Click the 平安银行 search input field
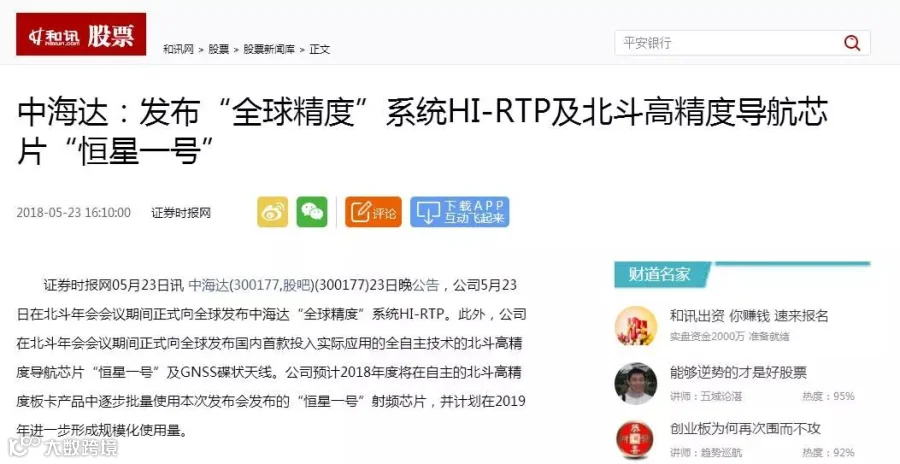Screen dimensions: 900x464 (727, 43)
